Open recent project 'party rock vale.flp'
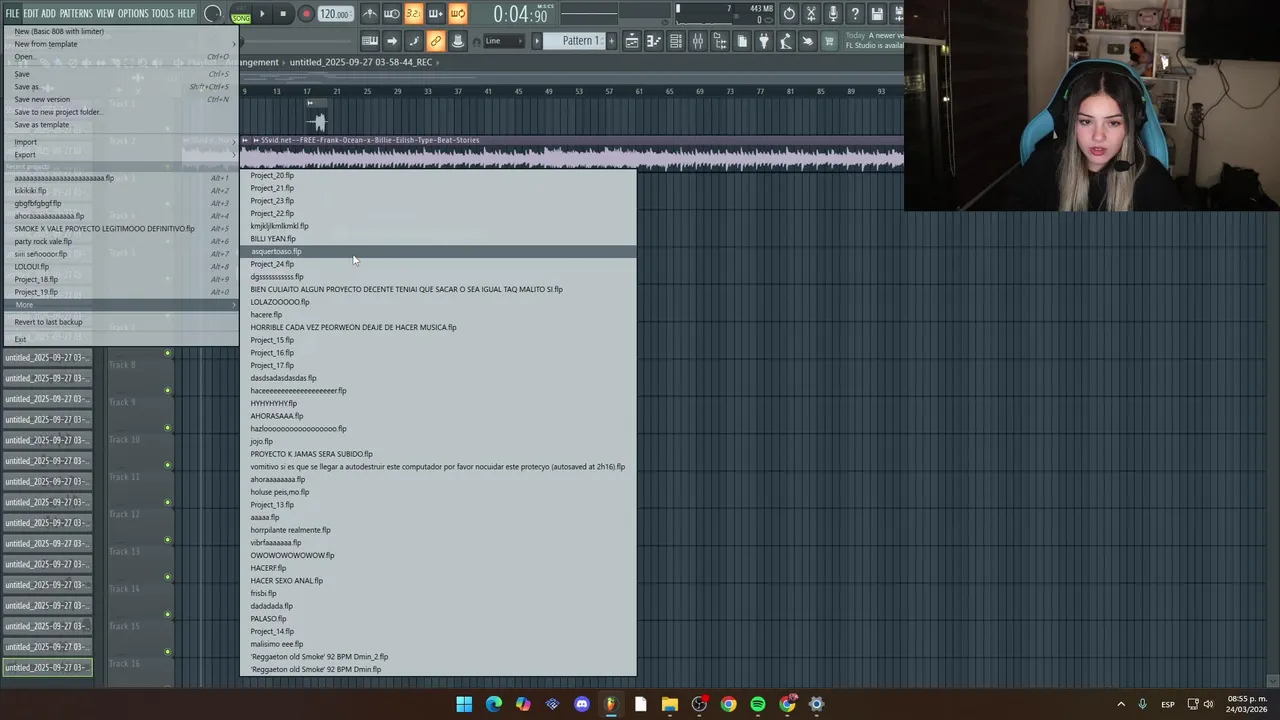The image size is (1280, 720). coord(120,241)
